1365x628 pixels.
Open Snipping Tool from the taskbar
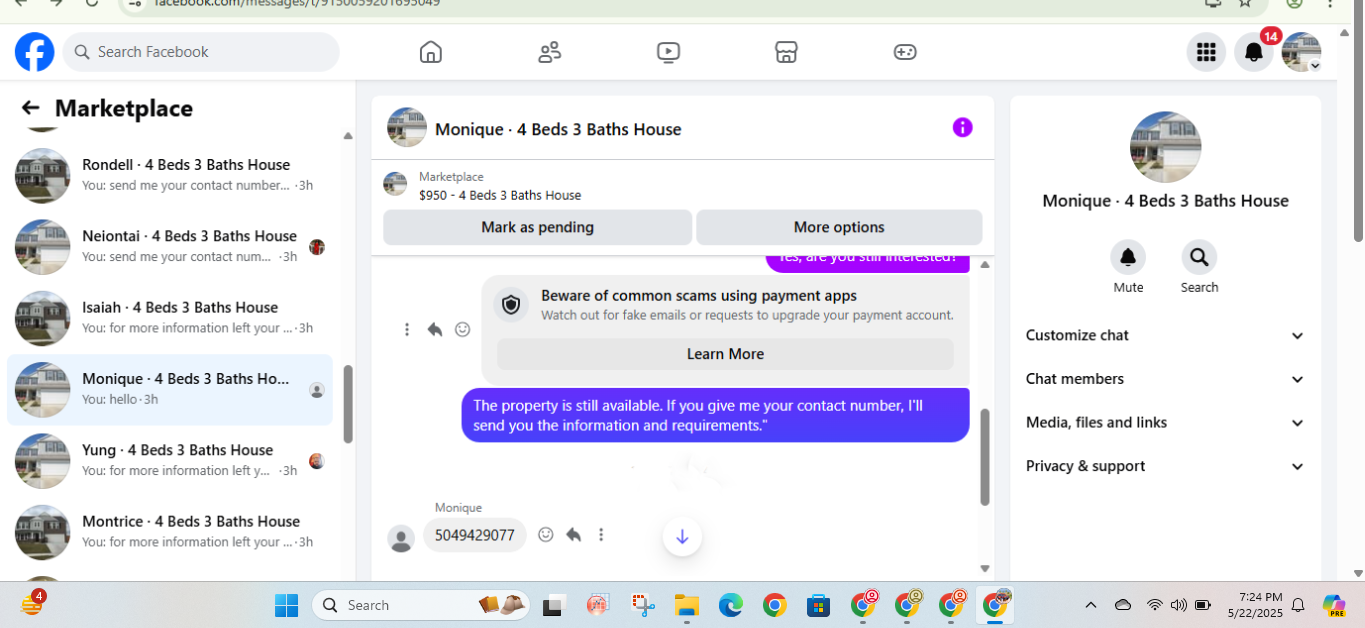[x=642, y=605]
